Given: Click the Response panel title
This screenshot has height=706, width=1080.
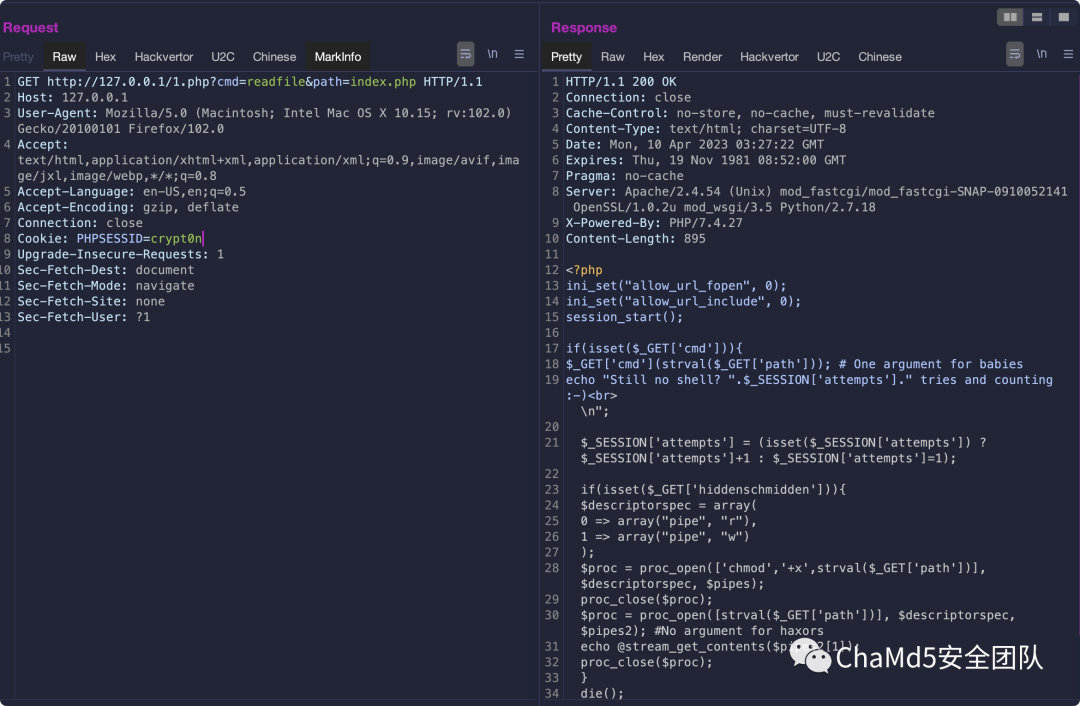Looking at the screenshot, I should point(583,28).
